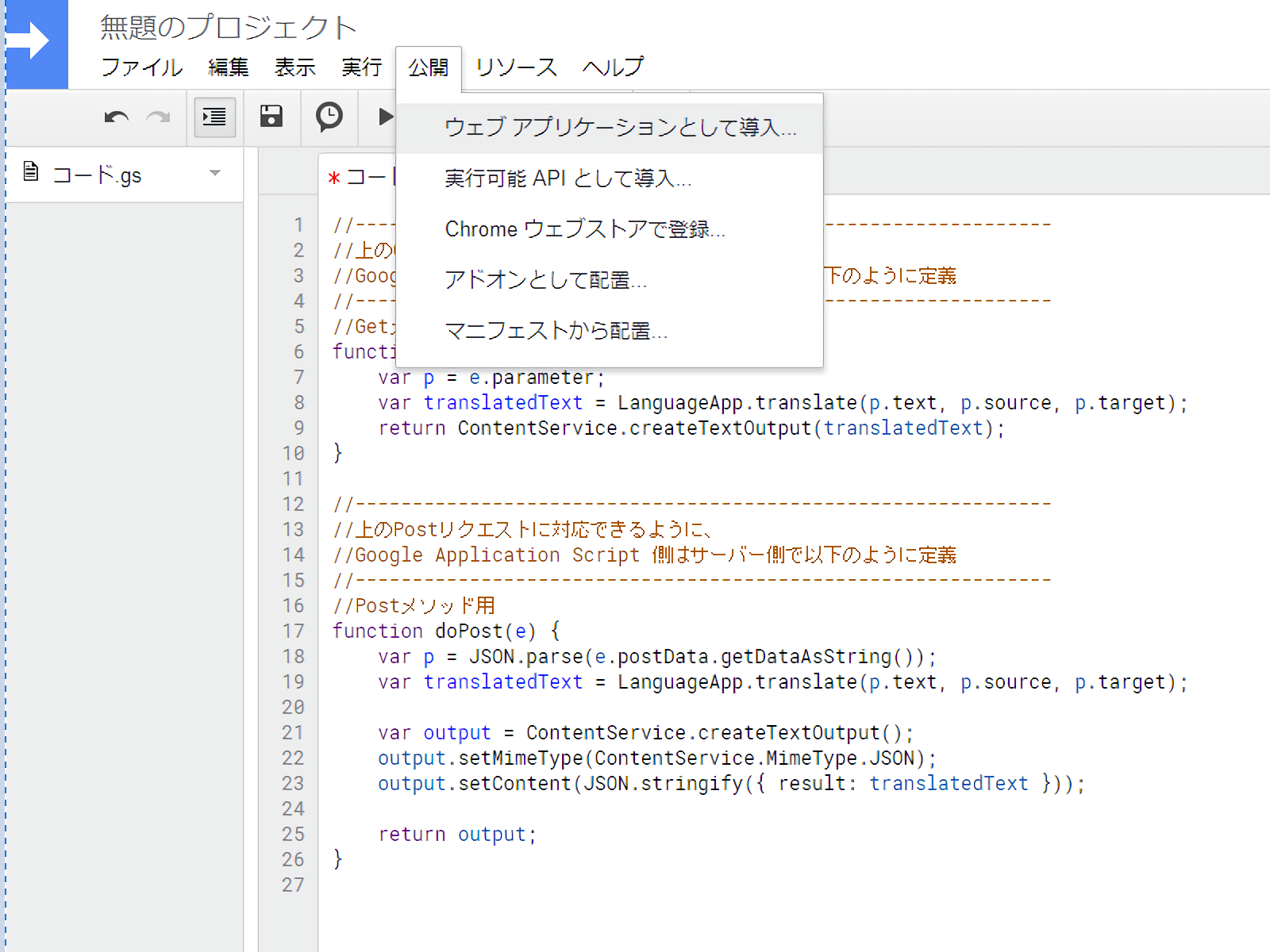
Task: Click the コード.gs file document icon
Action: coord(31,172)
